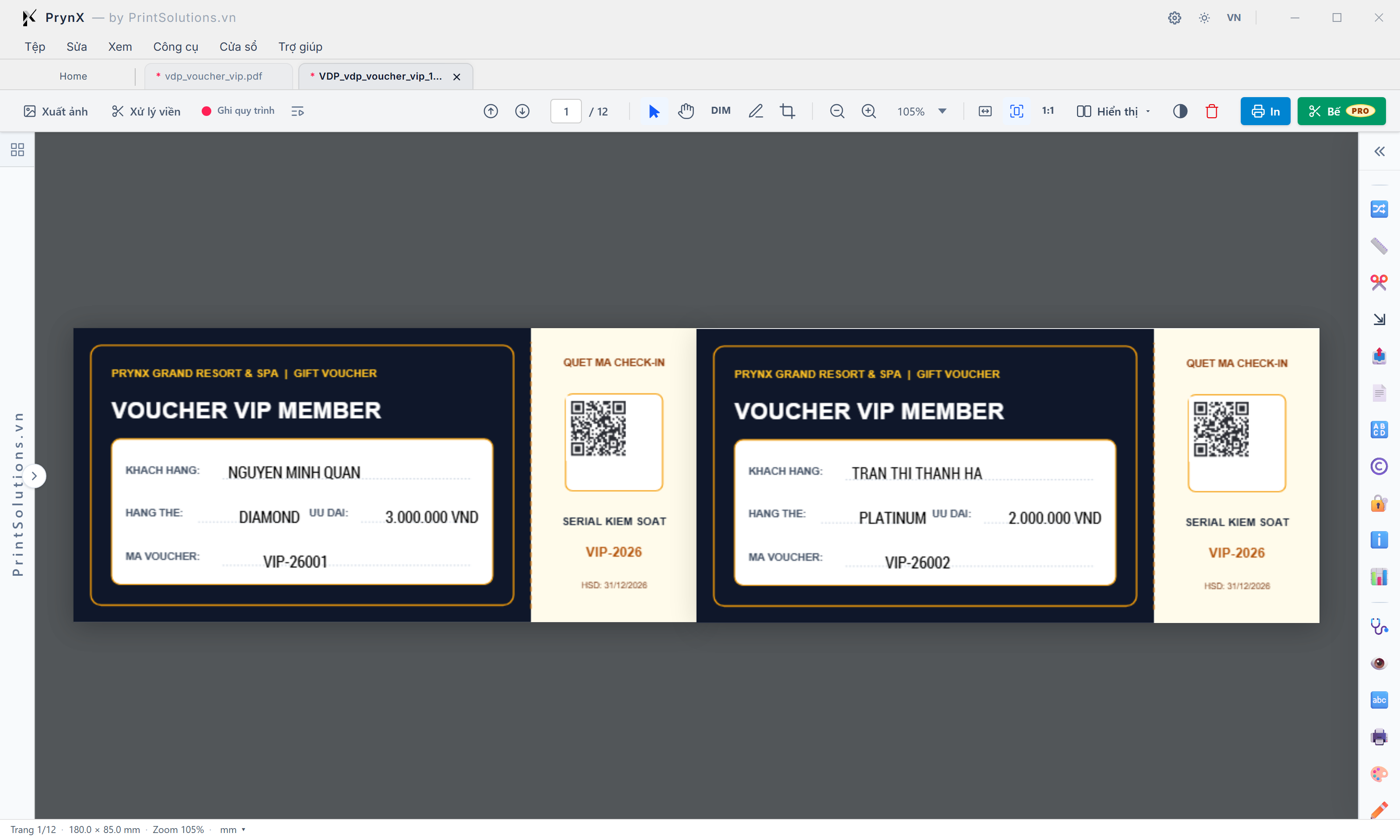Expand the Hiển thị display dropdown

(1113, 112)
